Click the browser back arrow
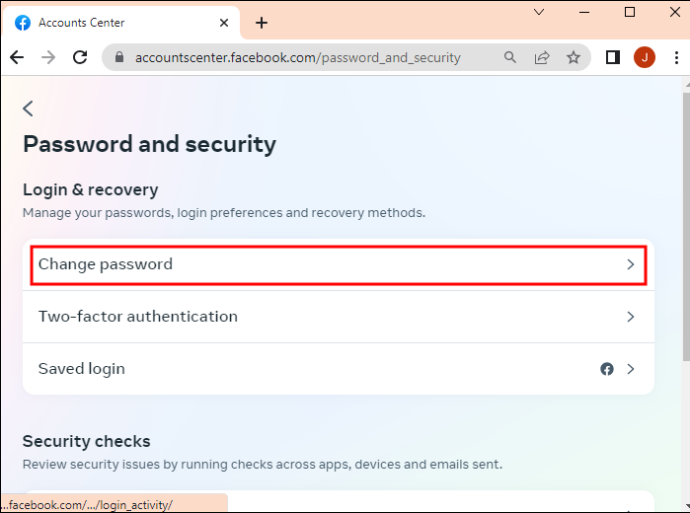The image size is (690, 513). click(x=17, y=57)
